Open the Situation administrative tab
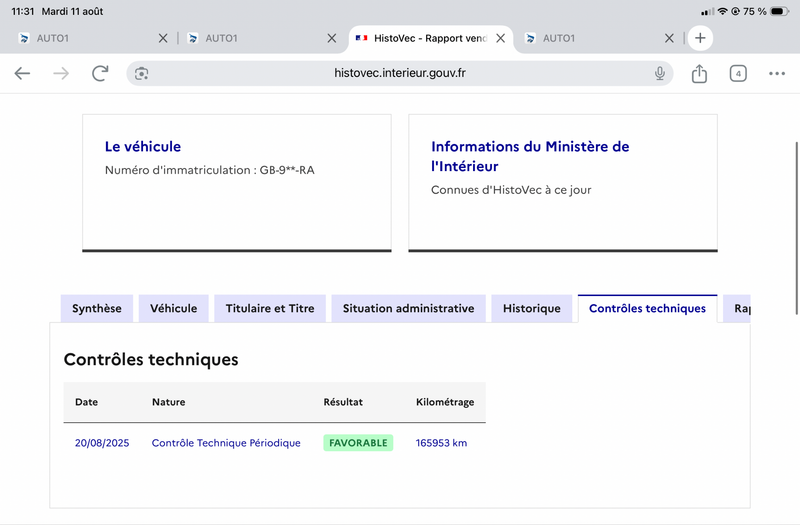The image size is (800, 525). point(408,308)
